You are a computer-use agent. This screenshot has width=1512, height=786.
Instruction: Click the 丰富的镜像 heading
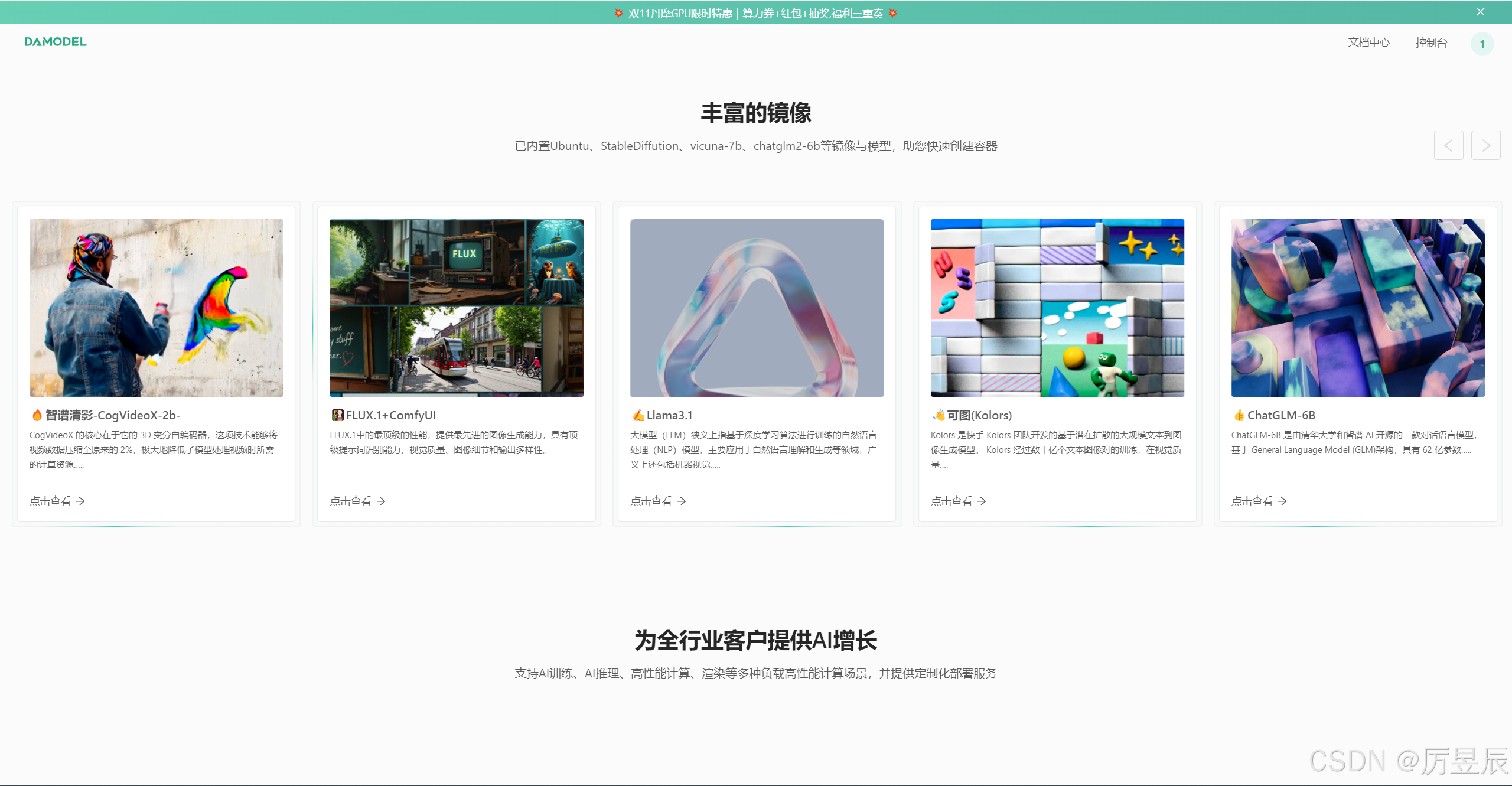tap(756, 113)
